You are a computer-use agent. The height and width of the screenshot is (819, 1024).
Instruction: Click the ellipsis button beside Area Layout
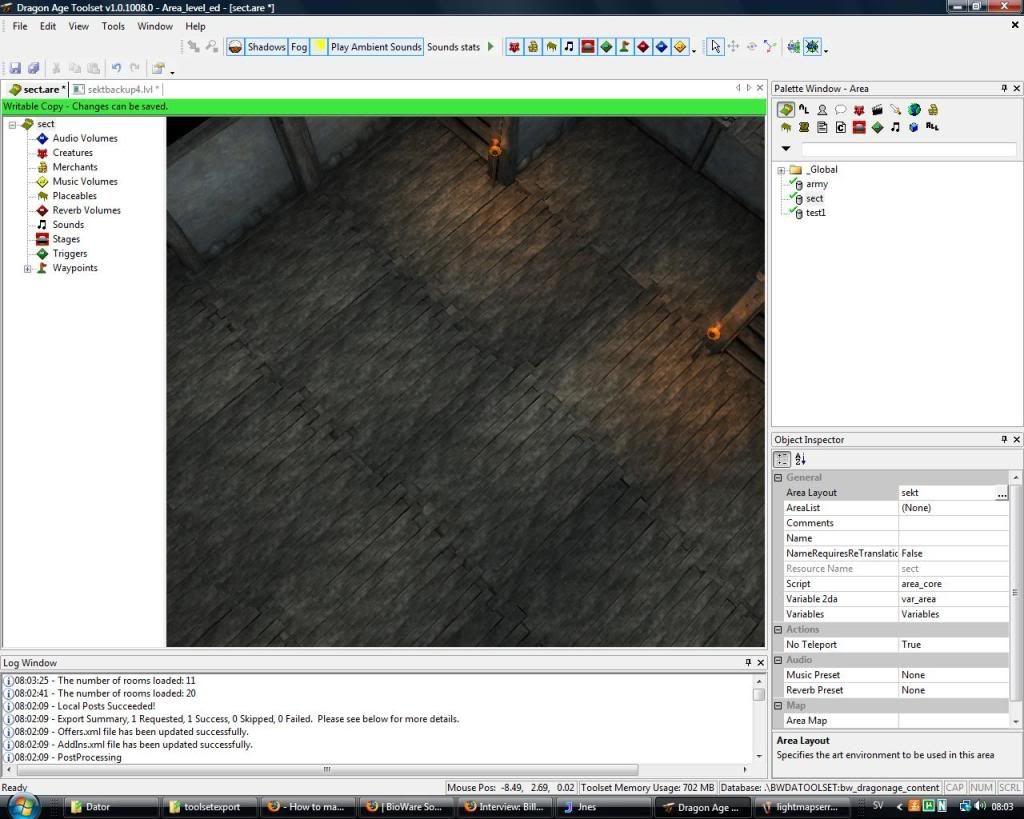(1001, 493)
